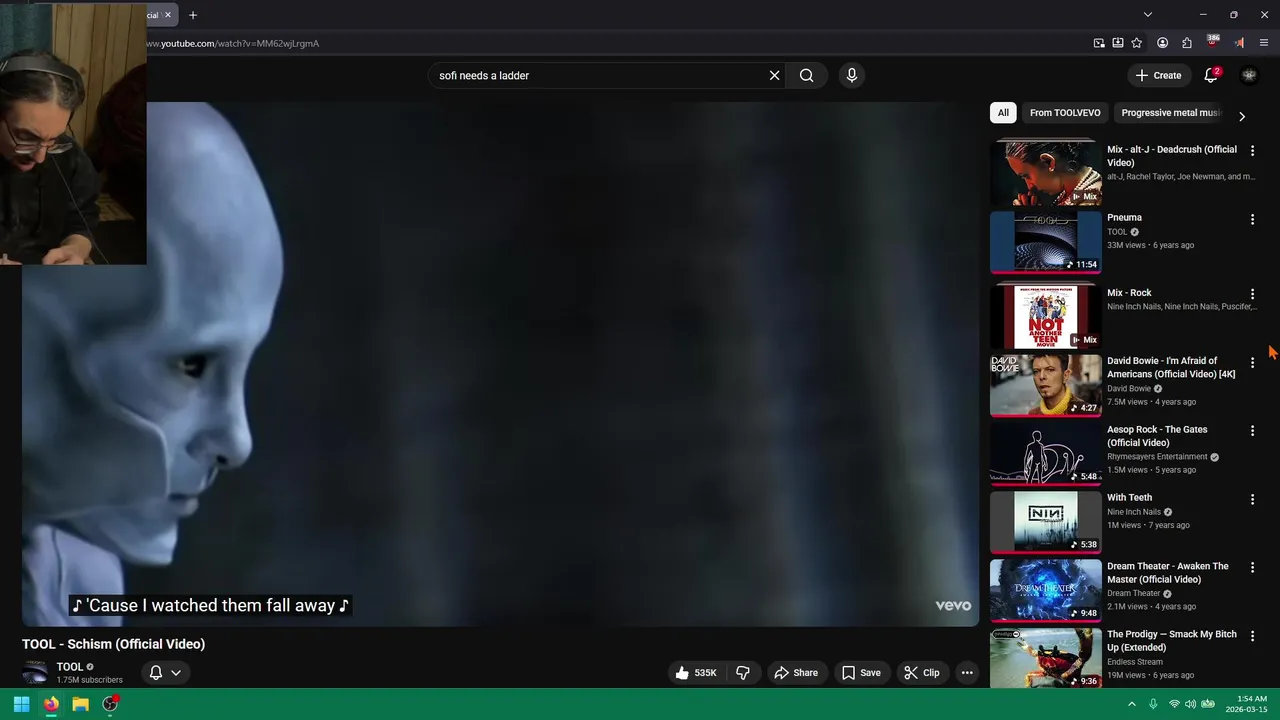The width and height of the screenshot is (1280, 720).
Task: Show hidden system tray icons chevron
Action: [x=1132, y=704]
